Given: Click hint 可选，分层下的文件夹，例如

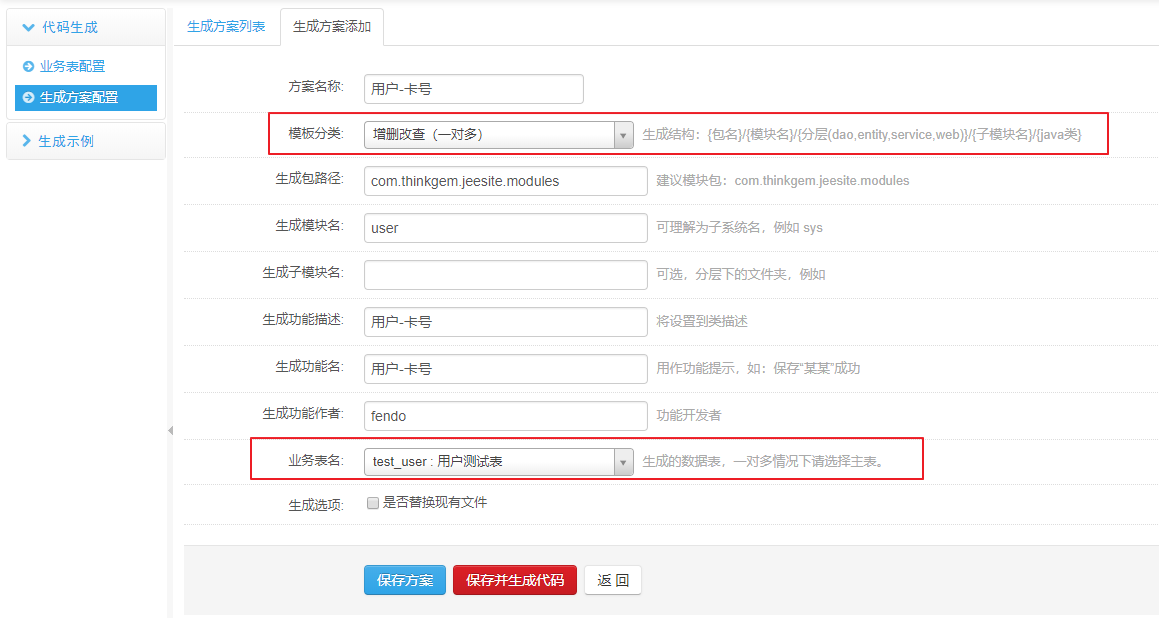Looking at the screenshot, I should [741, 274].
